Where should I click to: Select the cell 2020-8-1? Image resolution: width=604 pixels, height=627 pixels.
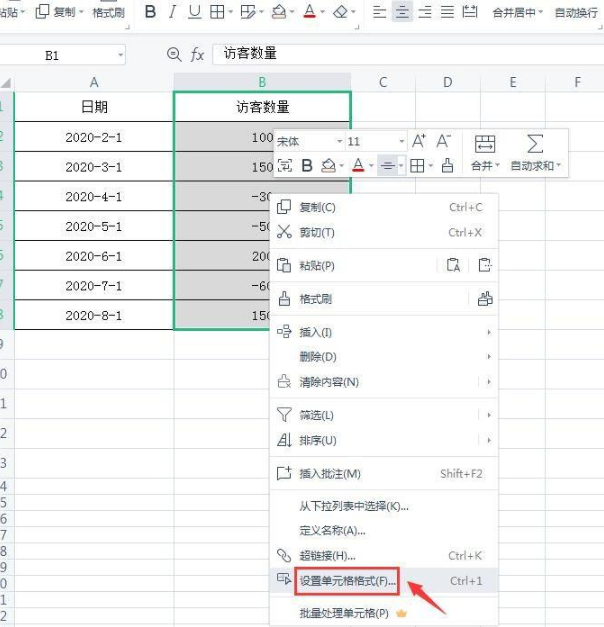94,315
